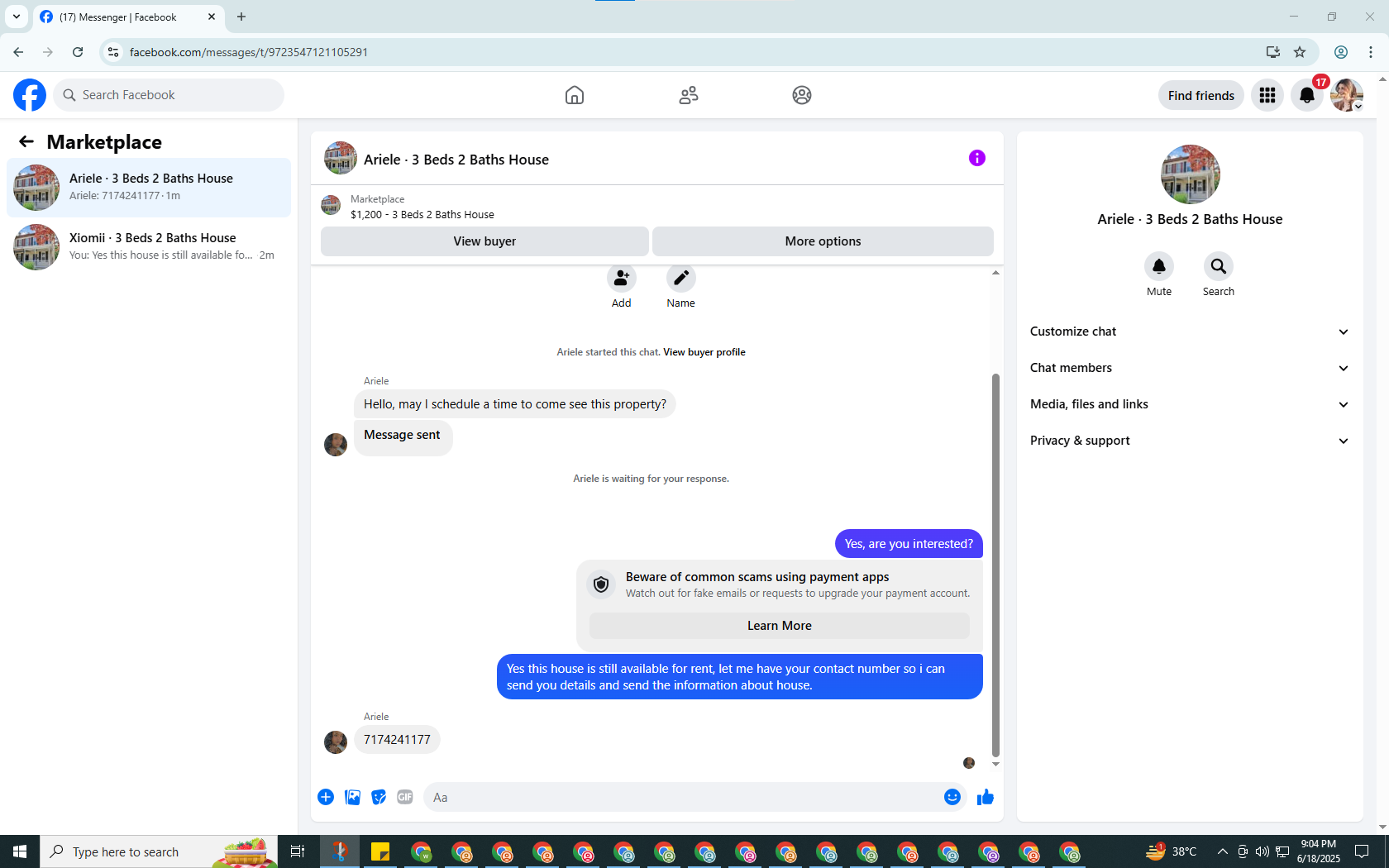Image resolution: width=1389 pixels, height=868 pixels.
Task: Click the Chrome menu three dots
Action: [x=1371, y=52]
